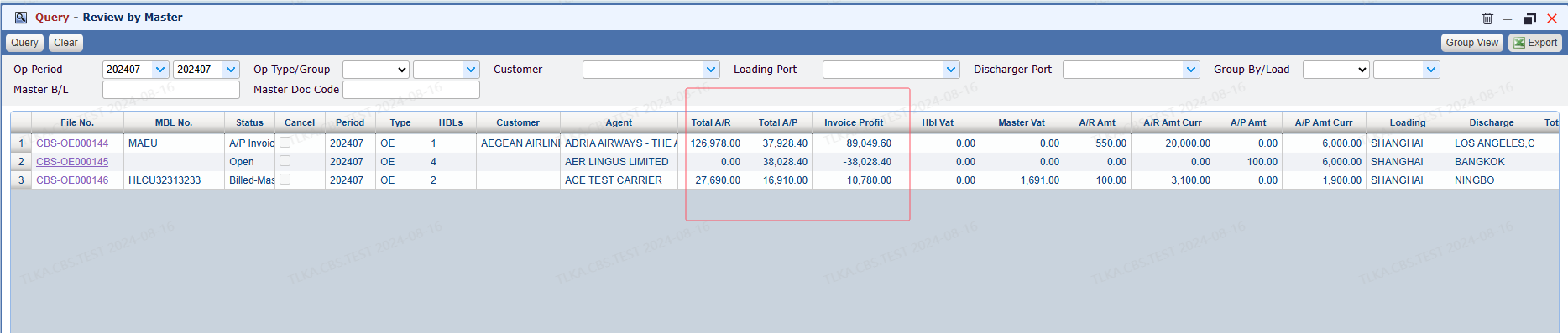Sort by File No. column header
The image size is (1568, 333).
pyautogui.click(x=77, y=122)
